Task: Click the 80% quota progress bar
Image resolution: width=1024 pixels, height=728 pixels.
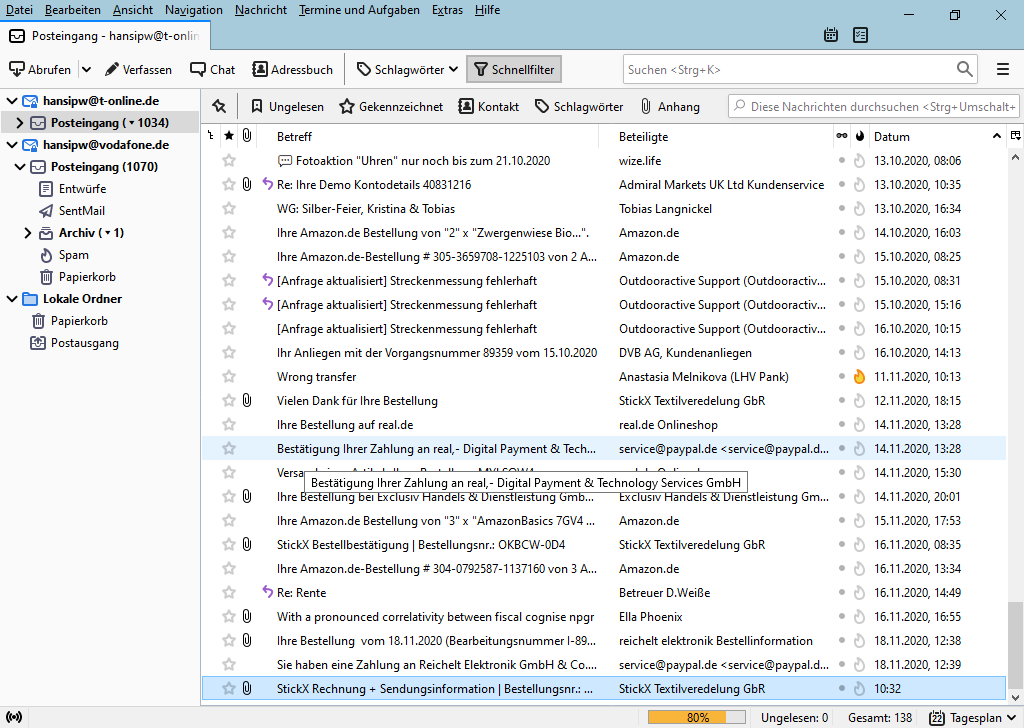Action: 697,717
